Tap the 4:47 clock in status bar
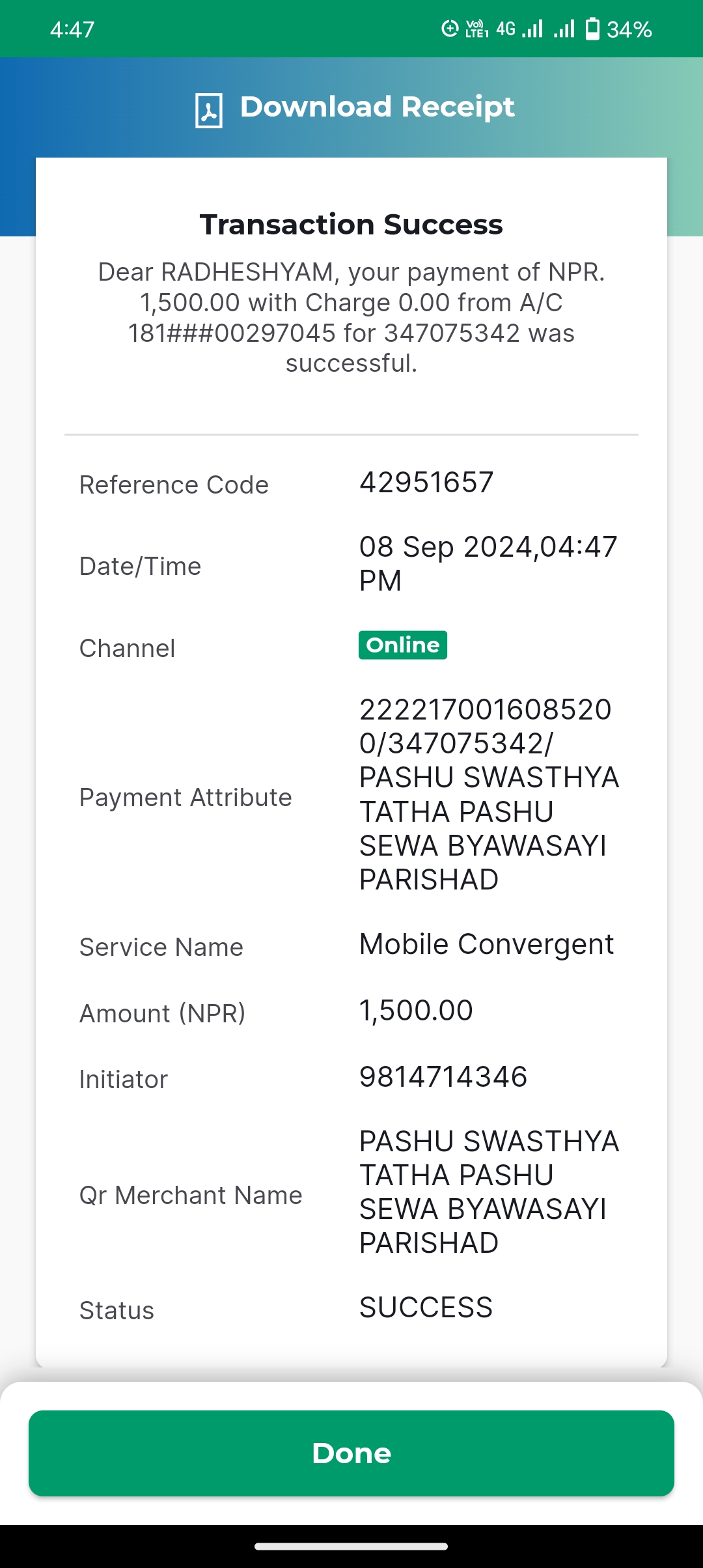Image resolution: width=703 pixels, height=1568 pixels. 72,29
